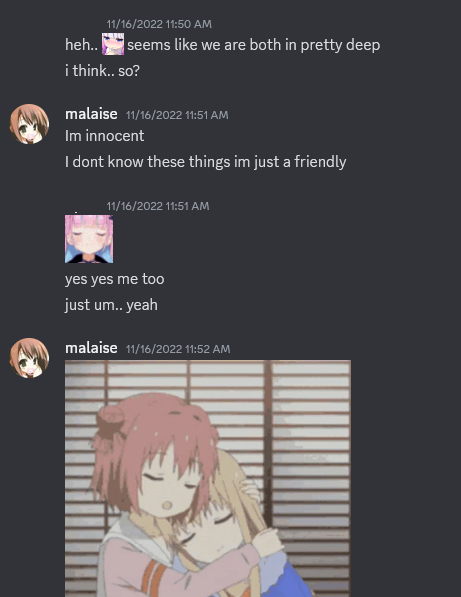Click the 11/16/2022 11:52 AM timestamp
Screen dimensions: 461x597
pos(178,349)
